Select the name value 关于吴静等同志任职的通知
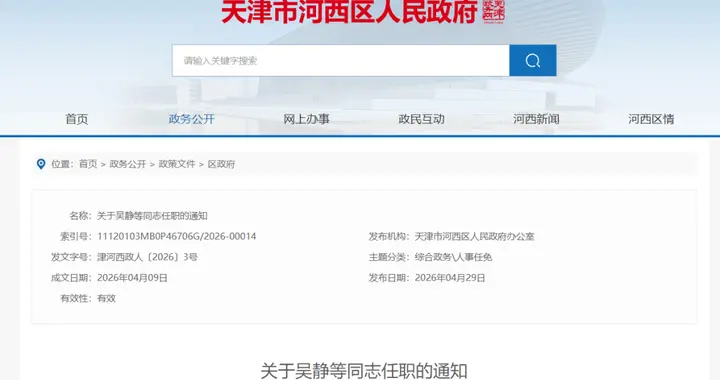 click(x=152, y=216)
